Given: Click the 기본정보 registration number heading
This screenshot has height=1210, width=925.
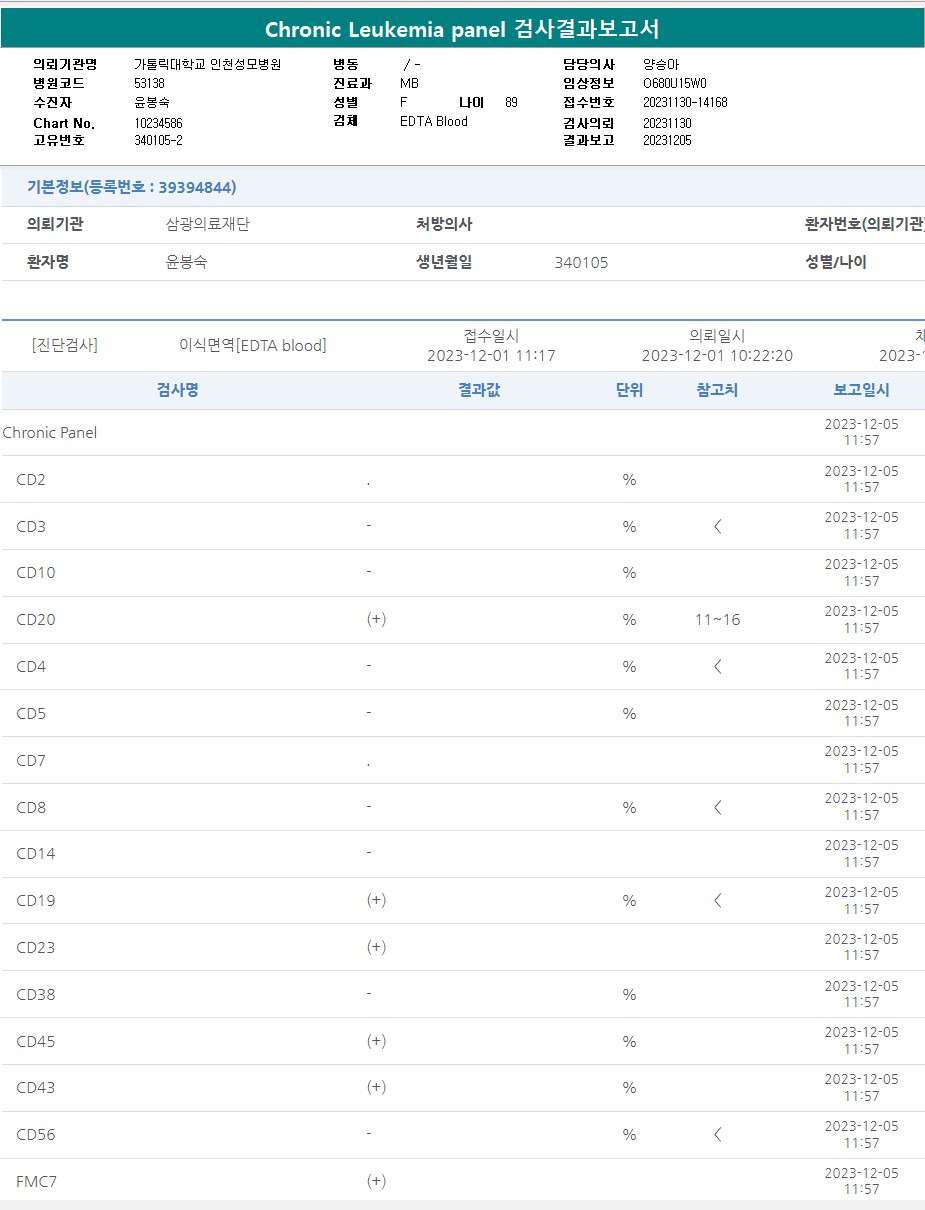Looking at the screenshot, I should pyautogui.click(x=131, y=187).
